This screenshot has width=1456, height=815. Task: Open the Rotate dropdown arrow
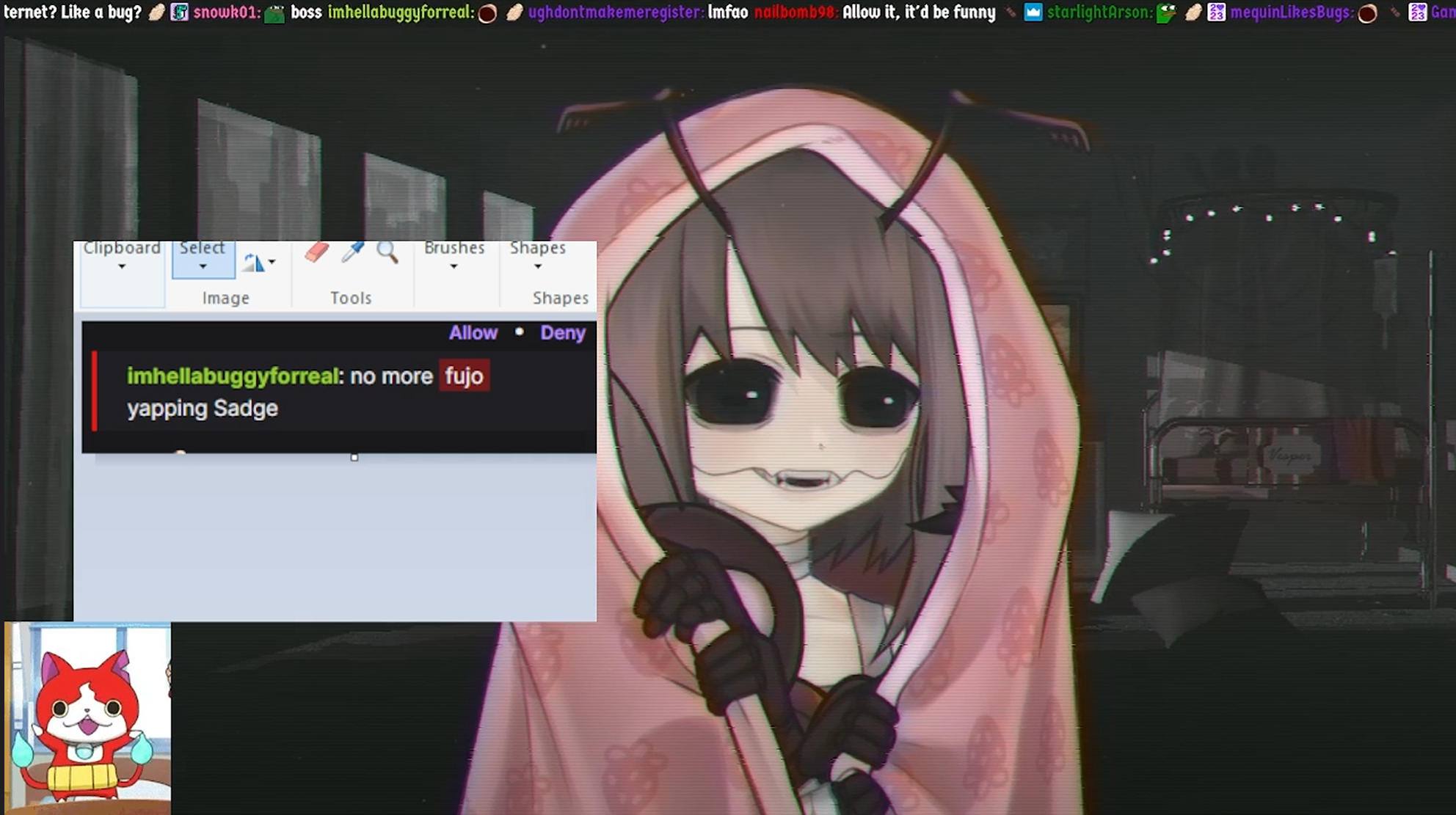(272, 262)
